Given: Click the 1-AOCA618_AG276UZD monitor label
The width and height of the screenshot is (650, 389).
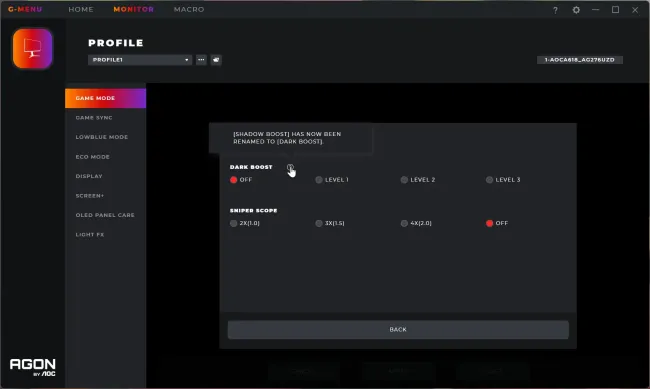Looking at the screenshot, I should pos(580,60).
